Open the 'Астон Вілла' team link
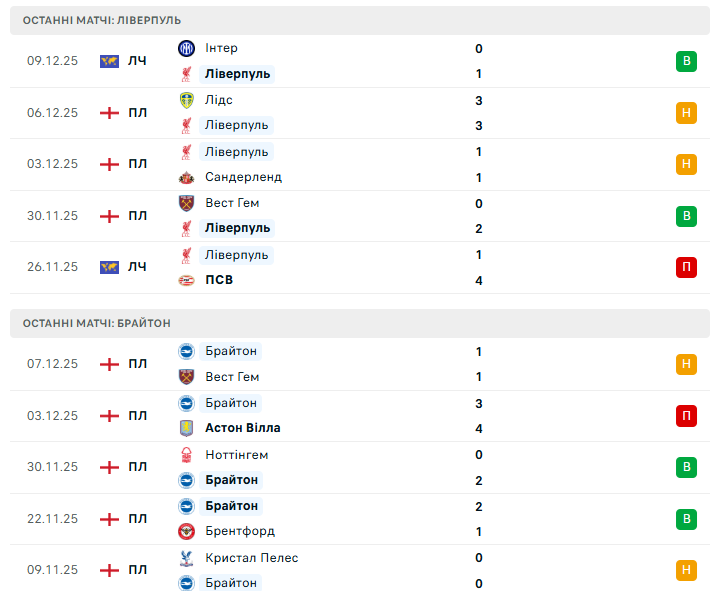This screenshot has height=601, width=719. pyautogui.click(x=242, y=428)
